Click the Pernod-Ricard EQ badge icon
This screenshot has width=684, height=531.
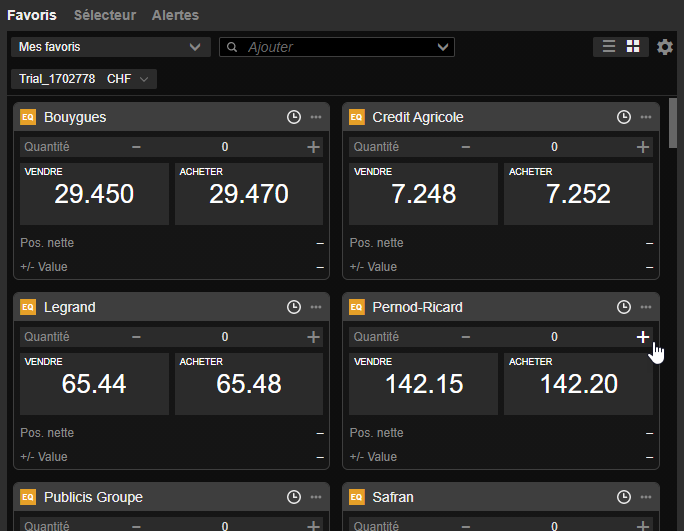[x=357, y=307]
